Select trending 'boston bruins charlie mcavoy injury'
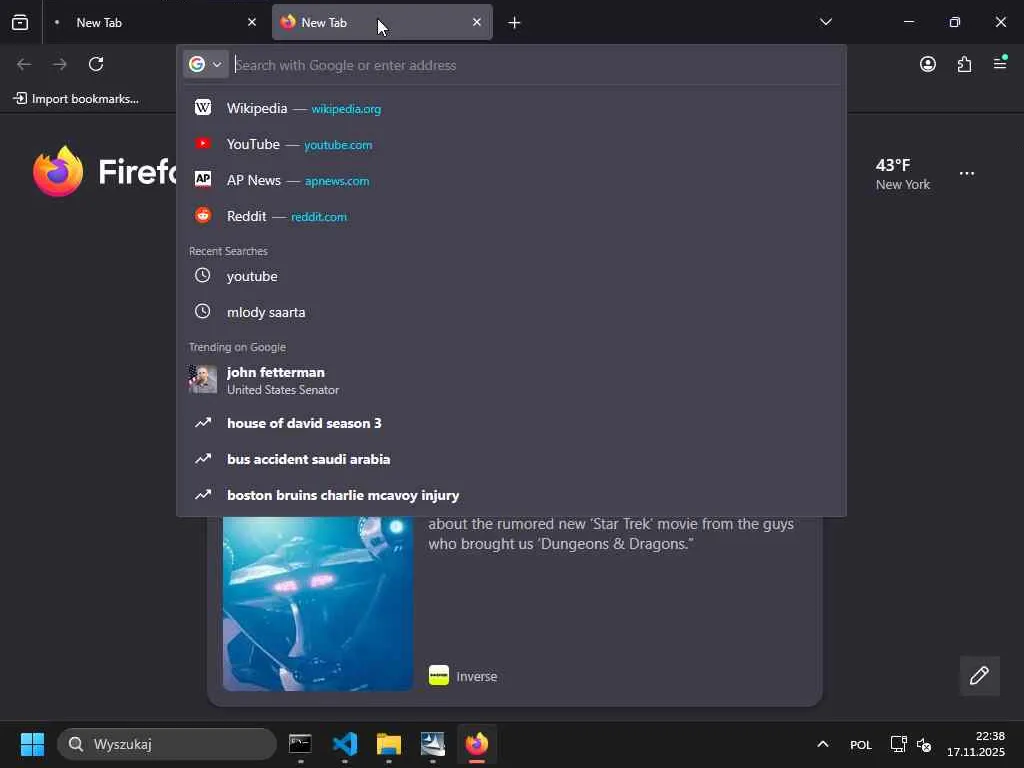 [x=511, y=495]
